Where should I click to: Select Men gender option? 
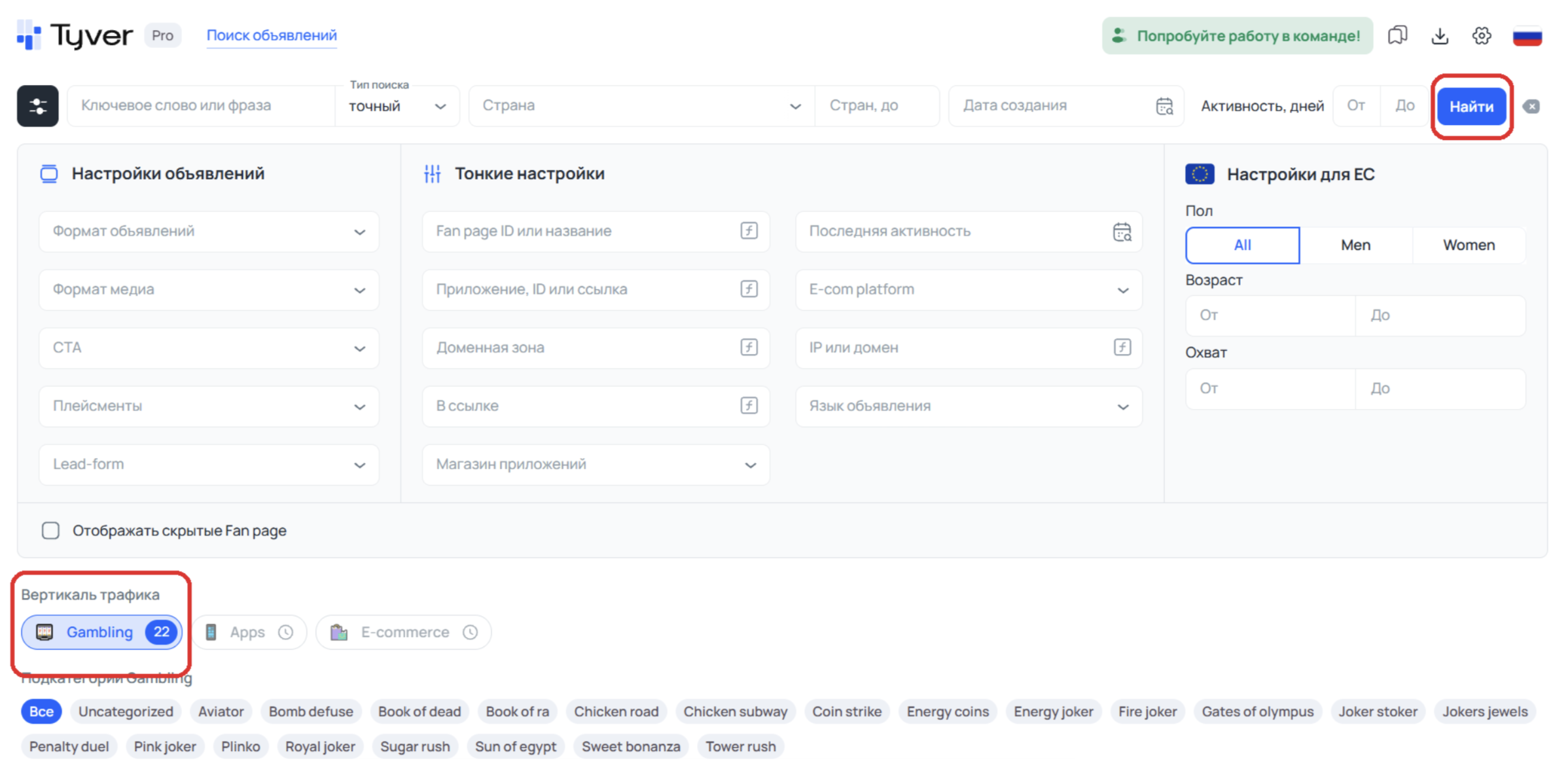click(x=1356, y=245)
